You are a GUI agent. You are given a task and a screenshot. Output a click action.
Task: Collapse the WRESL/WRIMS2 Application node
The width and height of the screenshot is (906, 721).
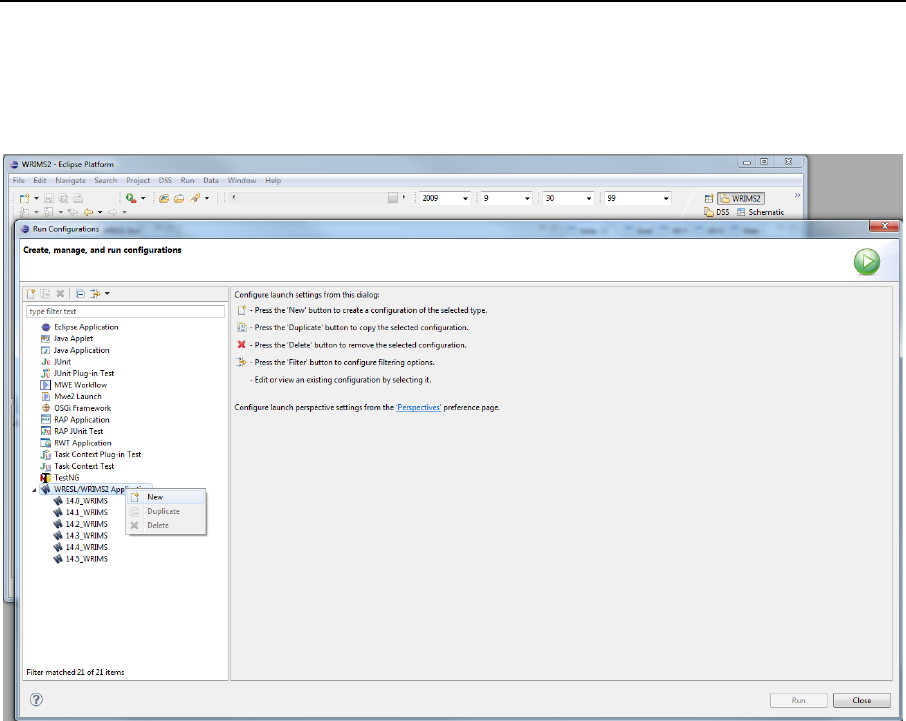pyautogui.click(x=34, y=490)
